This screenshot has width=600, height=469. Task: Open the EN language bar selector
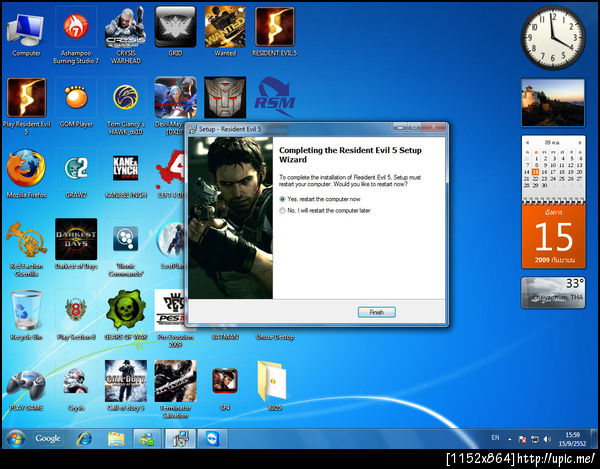pyautogui.click(x=495, y=438)
